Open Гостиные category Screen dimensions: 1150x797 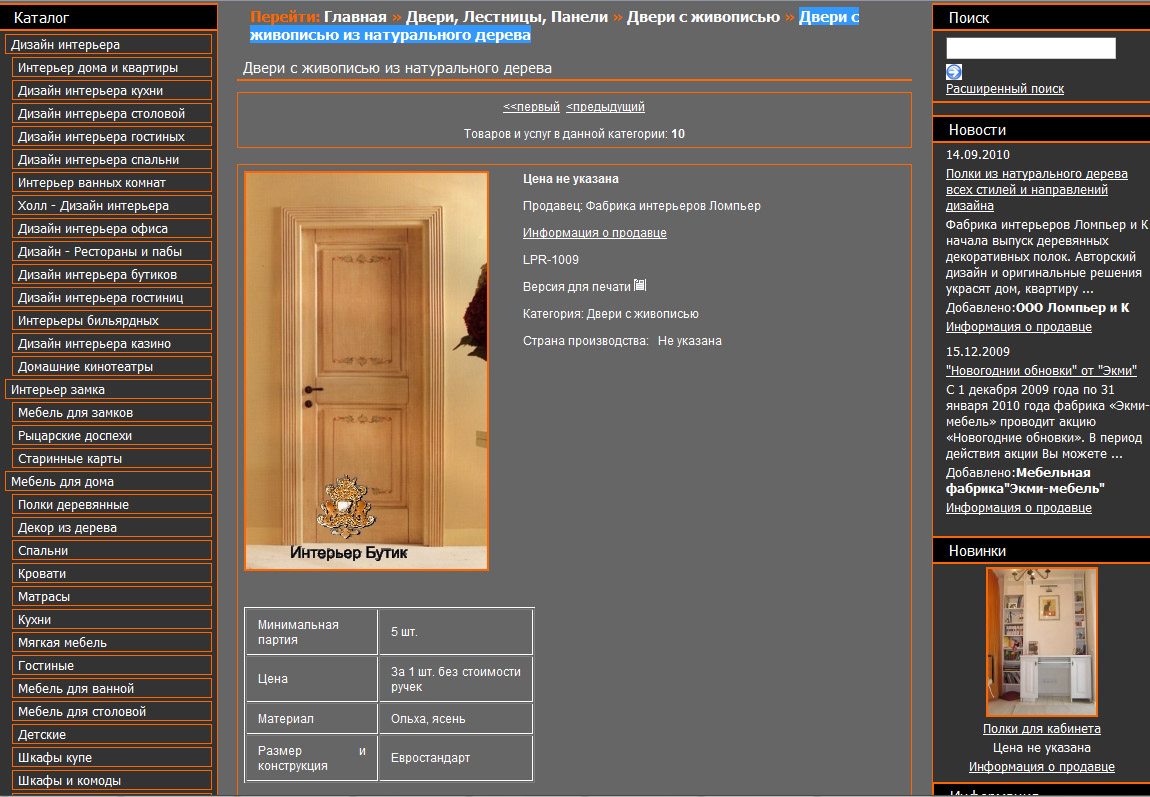[111, 665]
